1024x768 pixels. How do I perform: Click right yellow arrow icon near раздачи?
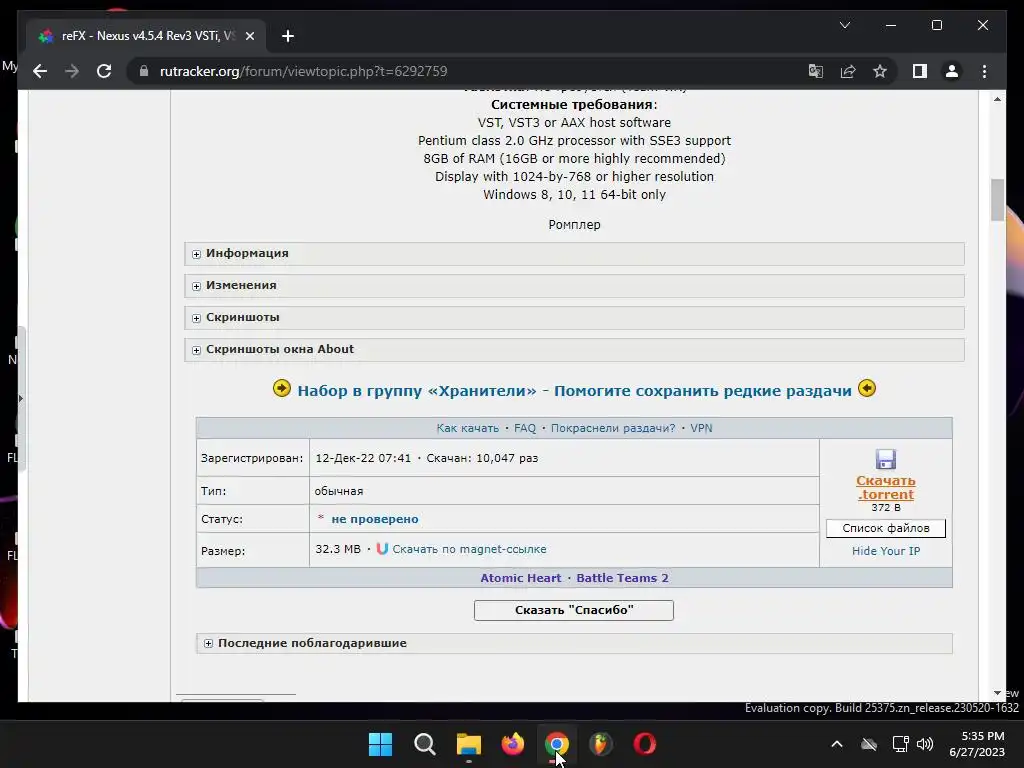pyautogui.click(x=867, y=389)
